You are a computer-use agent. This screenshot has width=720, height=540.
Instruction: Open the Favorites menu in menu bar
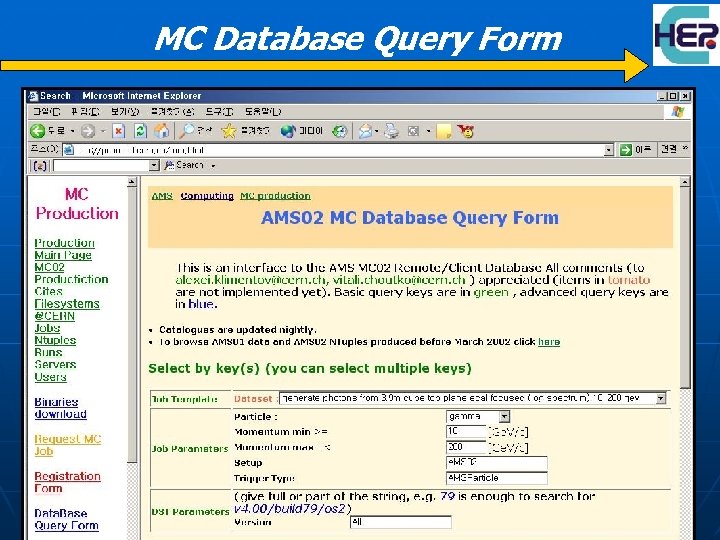click(173, 112)
